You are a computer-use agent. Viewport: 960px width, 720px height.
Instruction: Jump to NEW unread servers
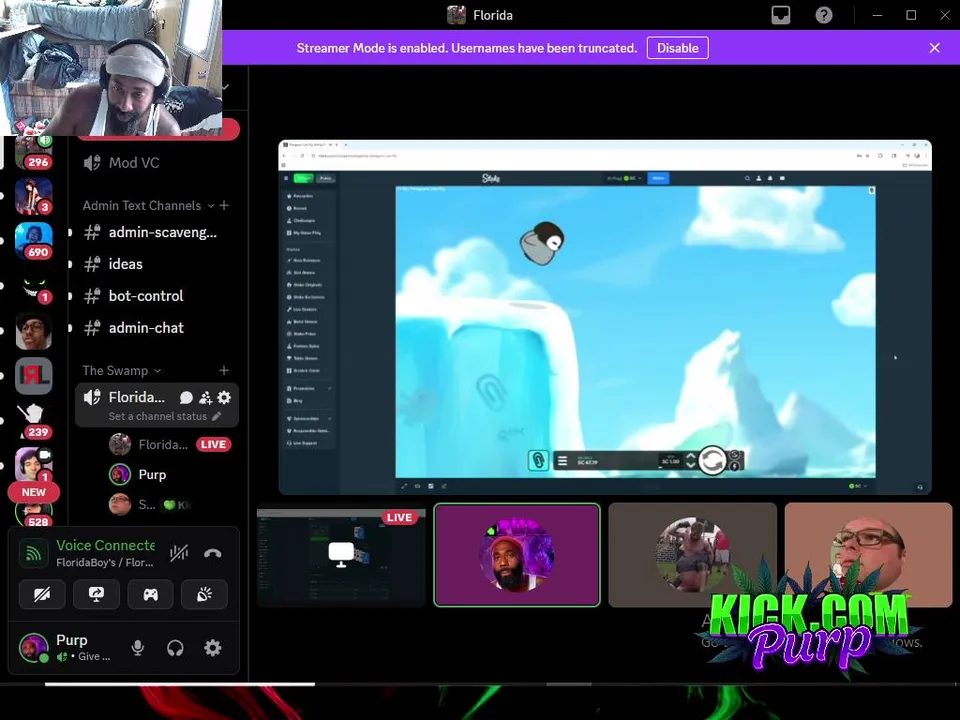[34, 492]
